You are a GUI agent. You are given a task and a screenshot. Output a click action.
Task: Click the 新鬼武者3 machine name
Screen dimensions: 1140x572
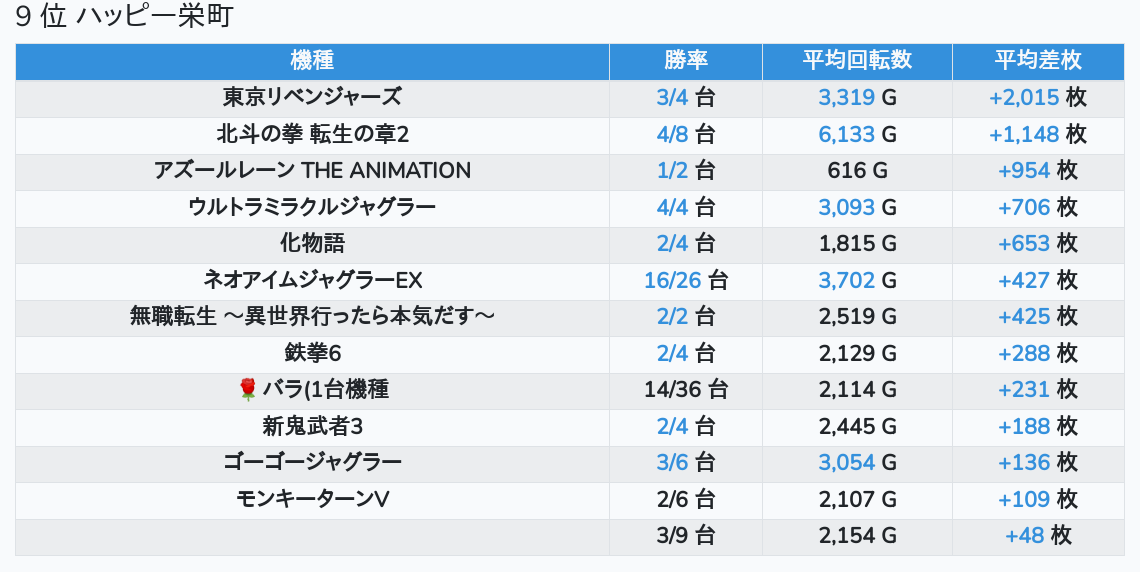click(312, 427)
